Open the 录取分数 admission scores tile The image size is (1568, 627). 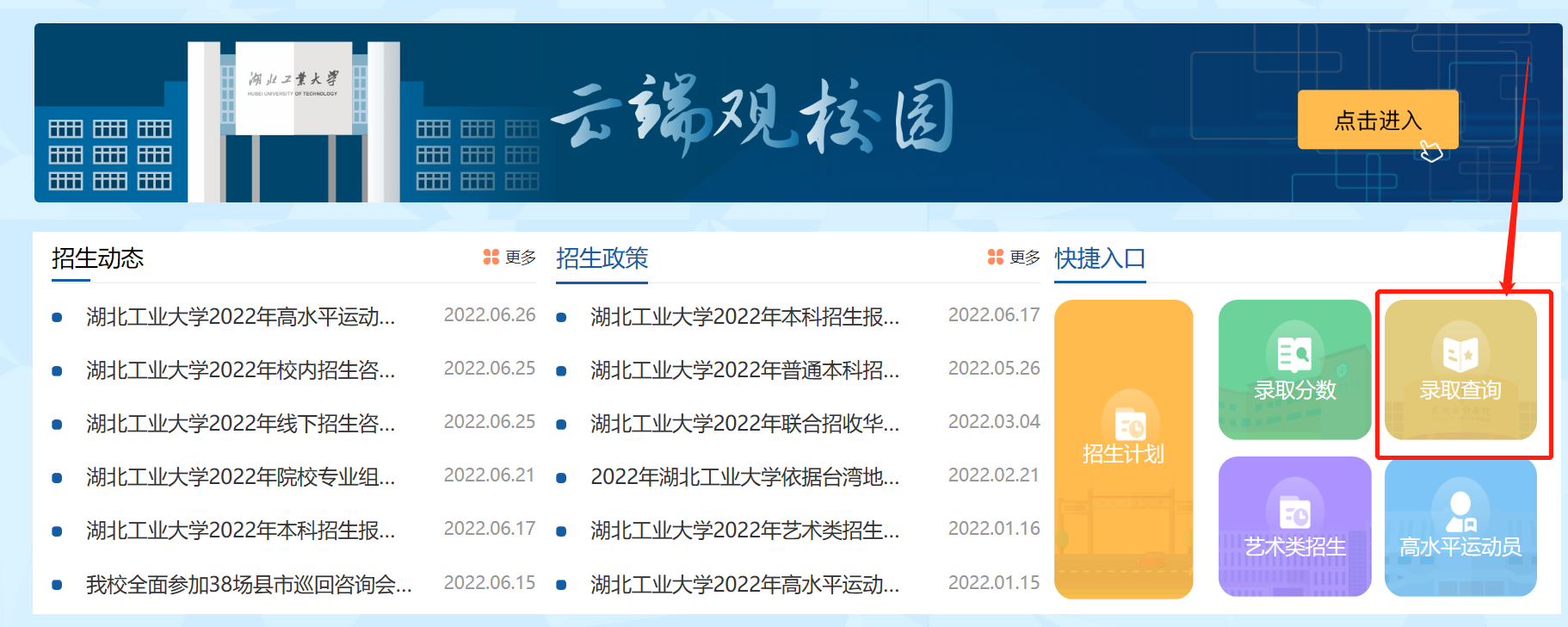[x=1294, y=370]
